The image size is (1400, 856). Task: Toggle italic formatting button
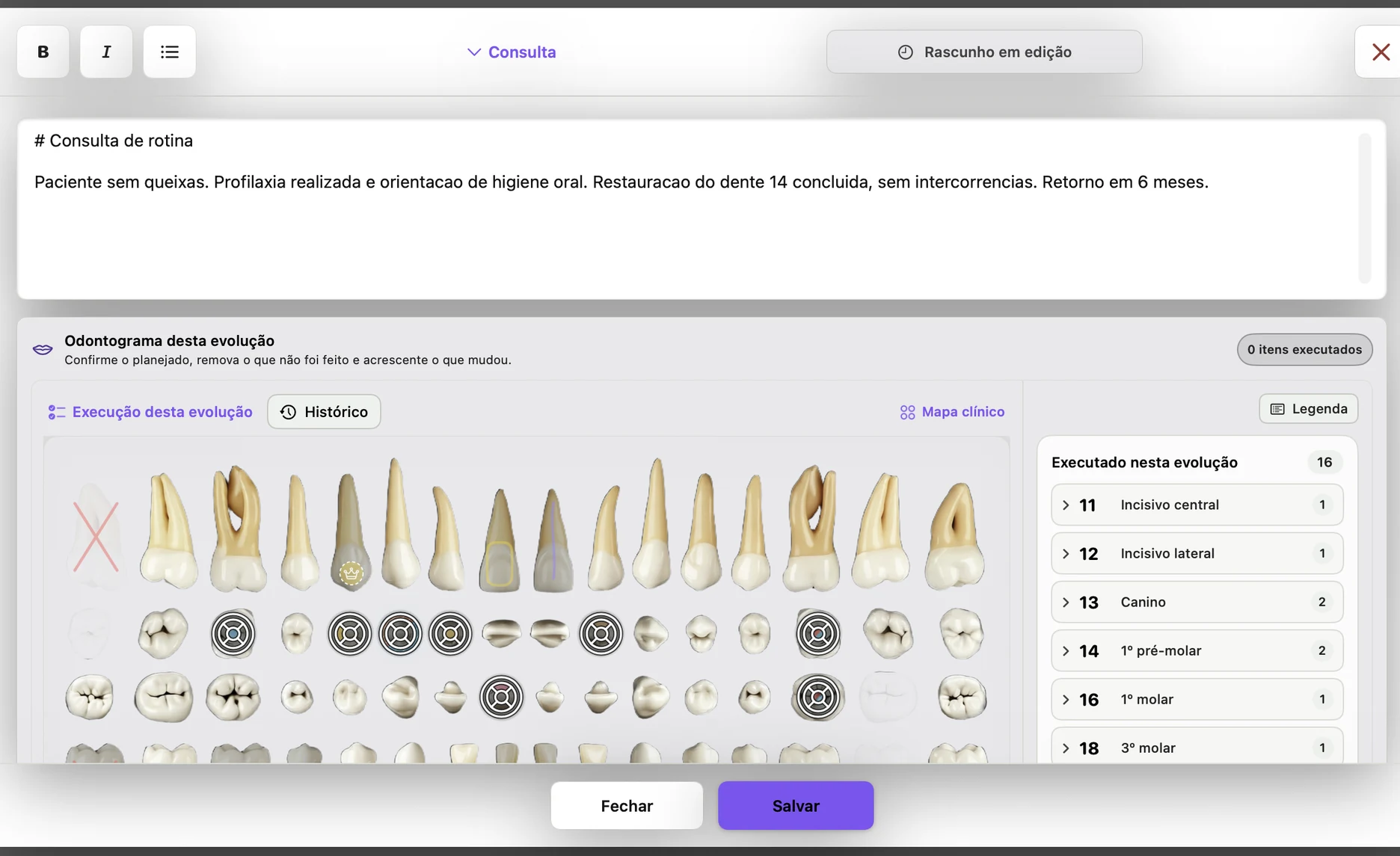106,52
